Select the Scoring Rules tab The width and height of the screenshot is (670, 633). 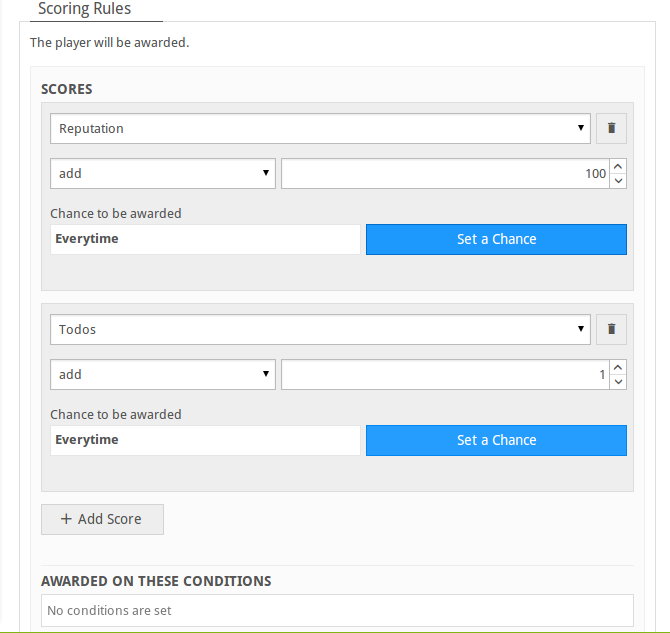(x=85, y=9)
